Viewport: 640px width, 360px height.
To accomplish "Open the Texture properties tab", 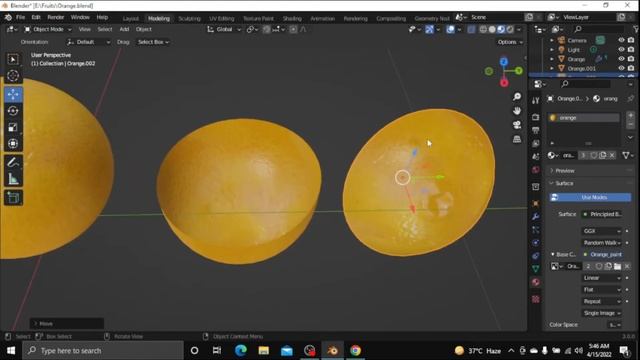I will [x=536, y=299].
